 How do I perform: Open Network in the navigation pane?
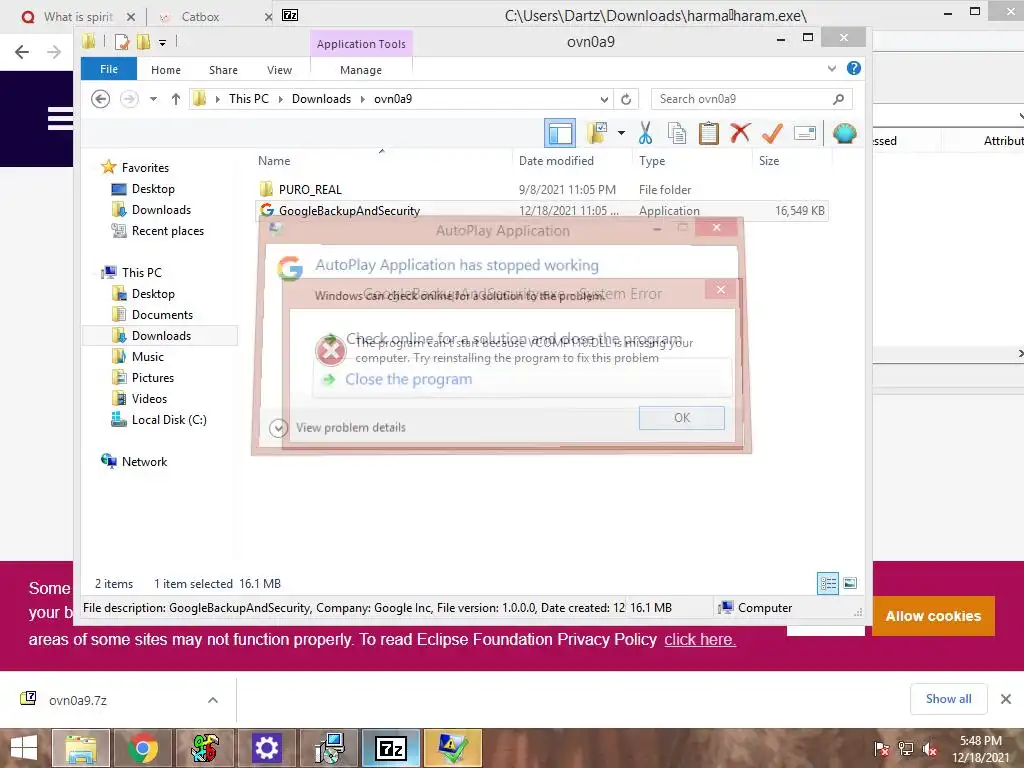[144, 462]
